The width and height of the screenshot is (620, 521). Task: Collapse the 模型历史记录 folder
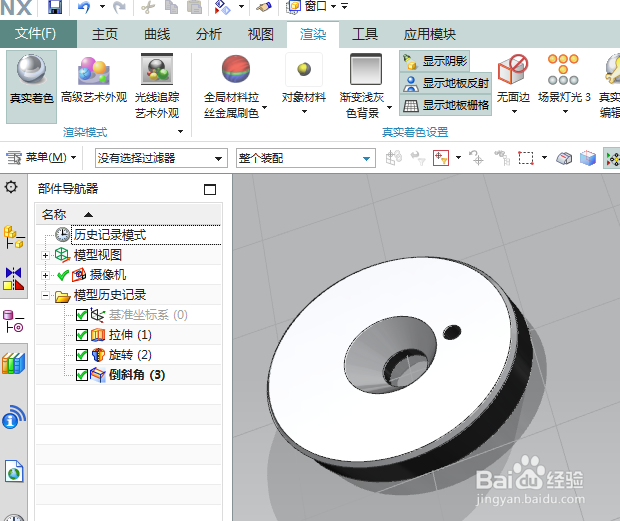[x=45, y=295]
